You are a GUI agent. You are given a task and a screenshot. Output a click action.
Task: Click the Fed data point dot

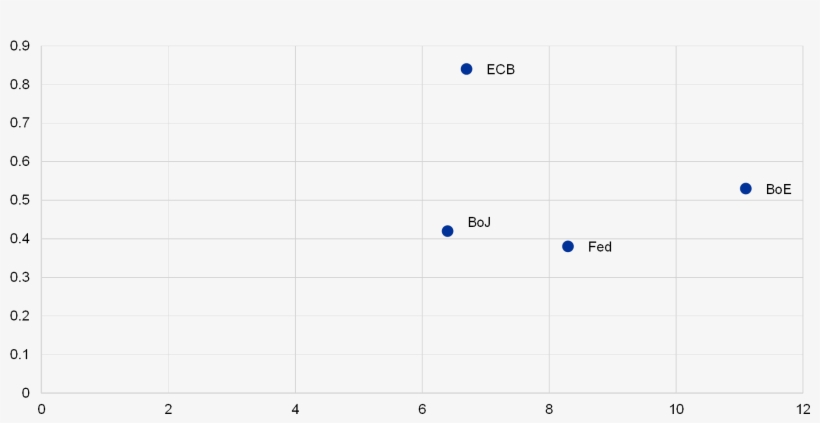pos(568,246)
